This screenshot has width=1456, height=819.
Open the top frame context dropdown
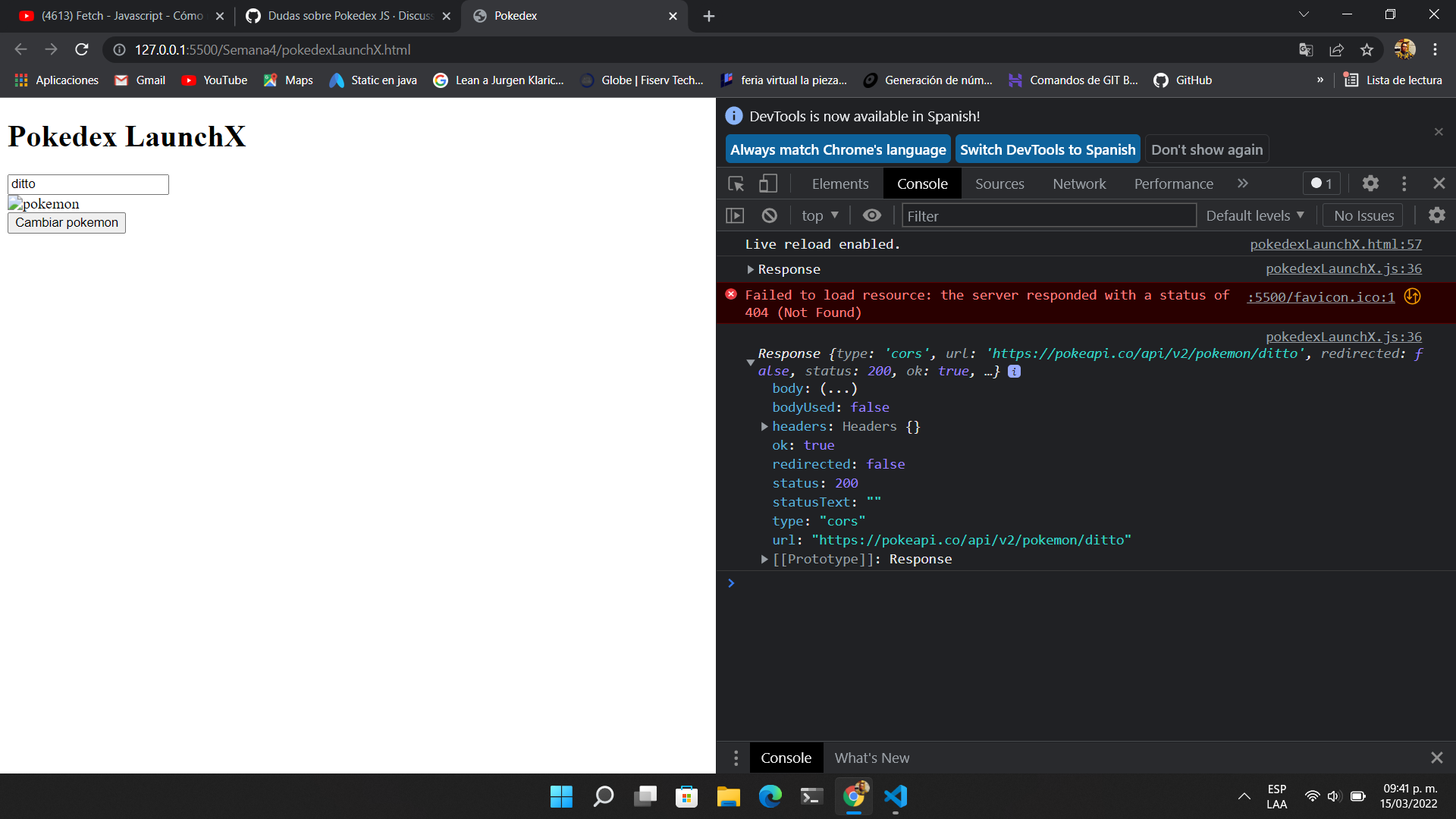(819, 215)
